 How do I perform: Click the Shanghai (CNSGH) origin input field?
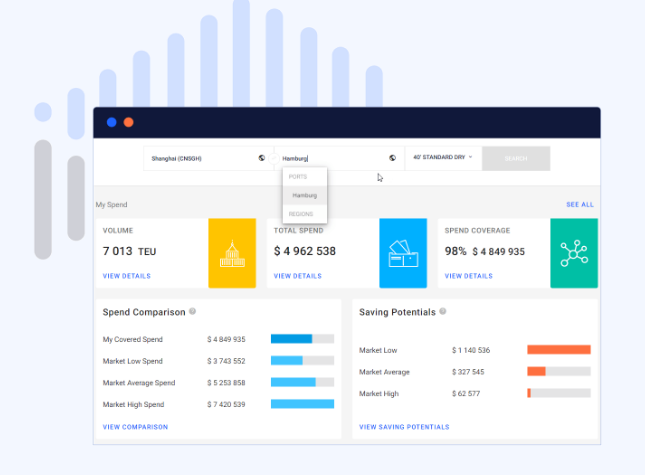(200, 158)
